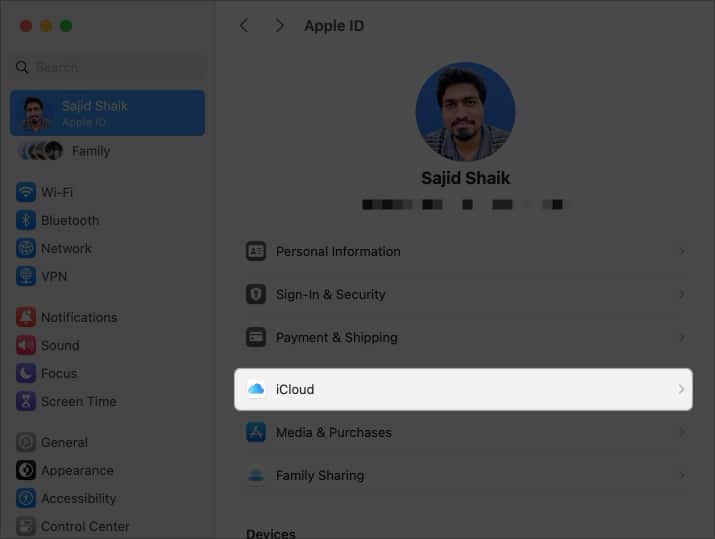
Task: Click the red close window button
Action: 26,26
